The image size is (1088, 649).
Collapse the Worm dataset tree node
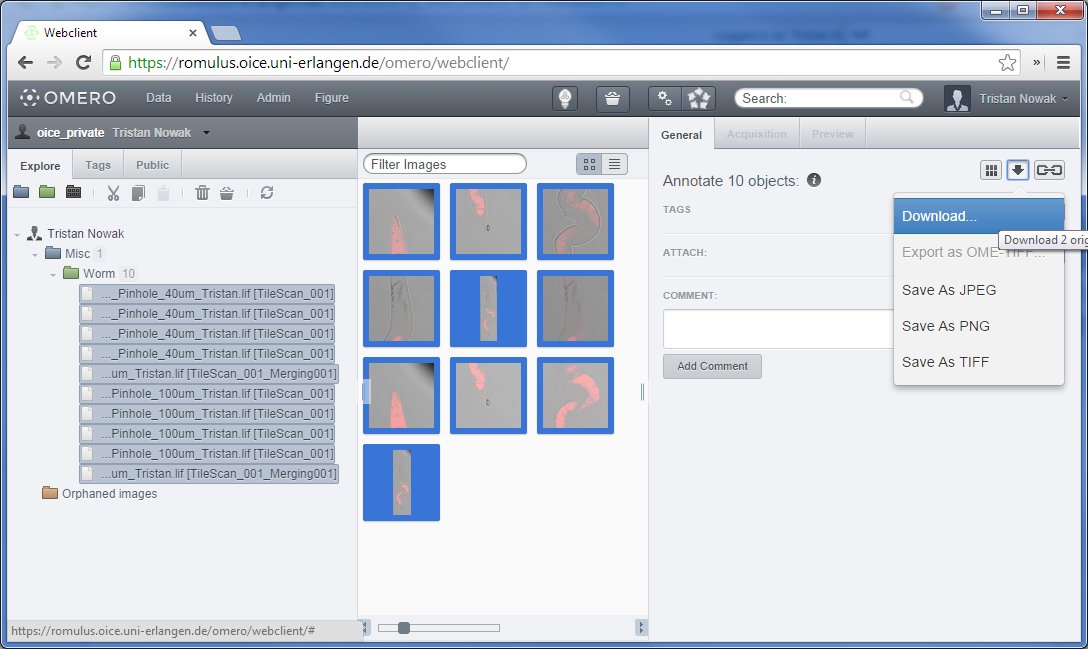point(54,274)
